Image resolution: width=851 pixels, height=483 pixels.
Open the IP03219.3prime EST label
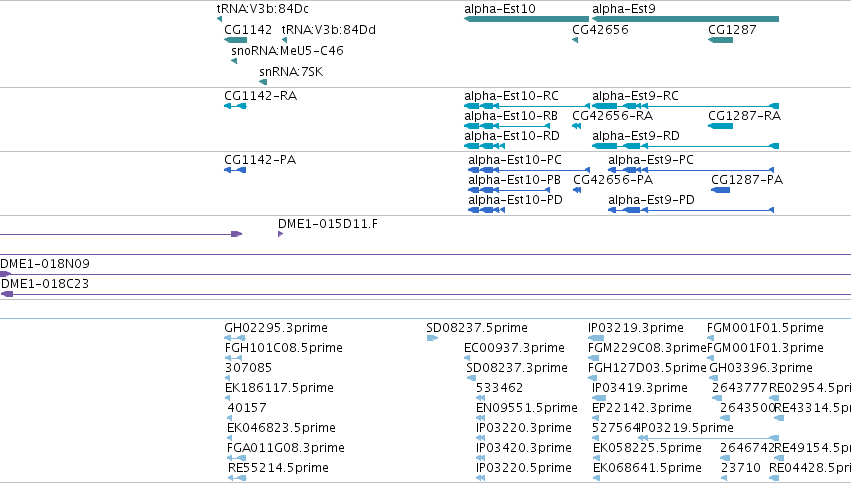point(636,328)
